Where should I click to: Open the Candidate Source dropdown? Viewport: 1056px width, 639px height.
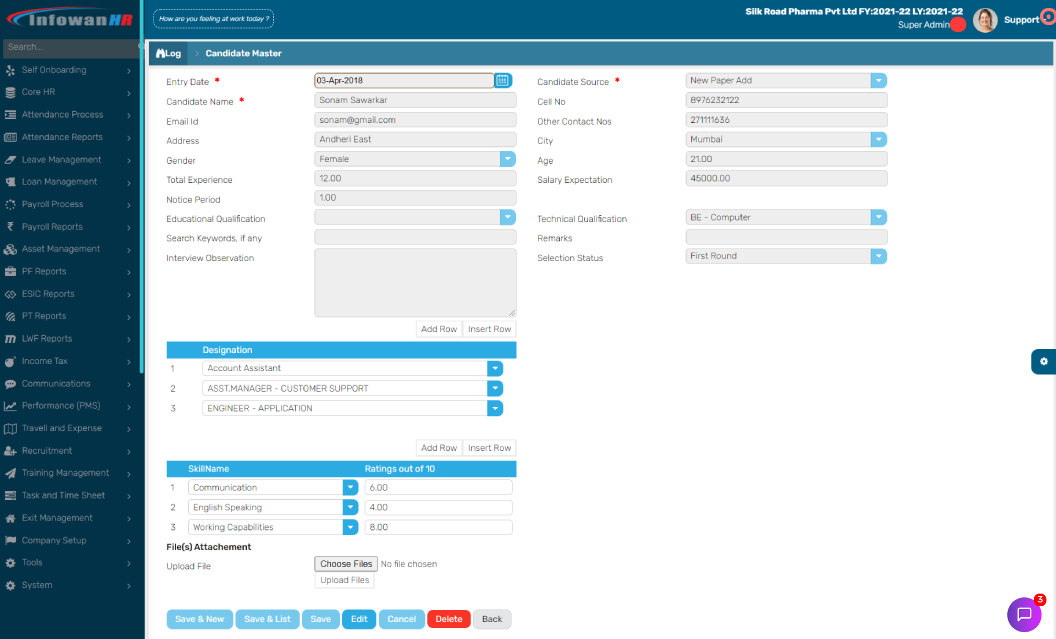[878, 81]
